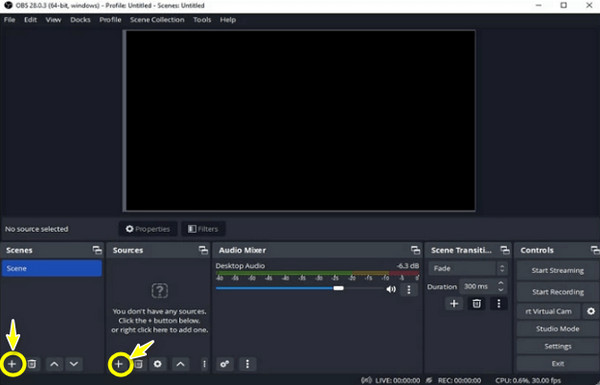Click the Start Recording button
This screenshot has height=385, width=600.
click(x=558, y=292)
